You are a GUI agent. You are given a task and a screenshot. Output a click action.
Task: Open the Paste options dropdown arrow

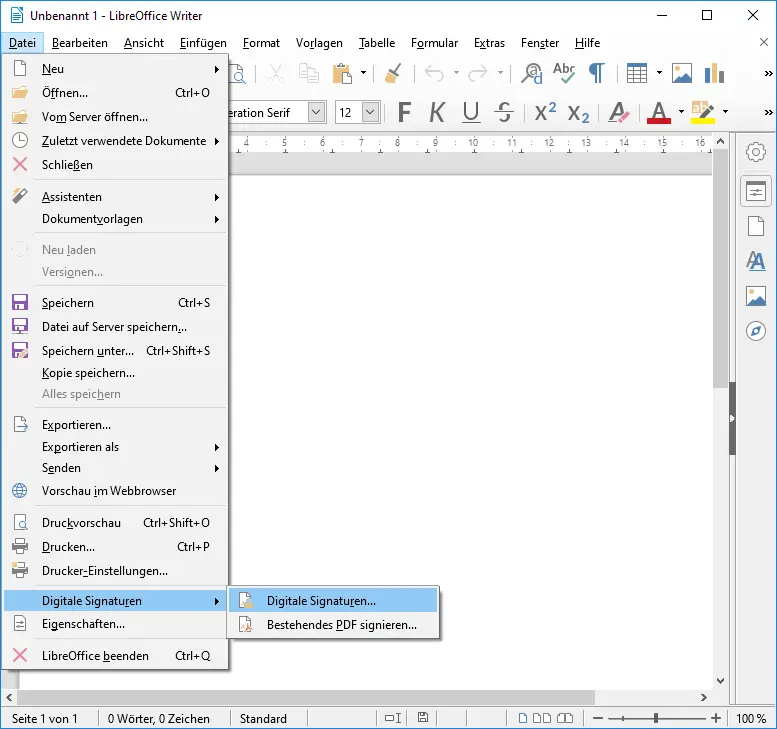click(x=363, y=73)
